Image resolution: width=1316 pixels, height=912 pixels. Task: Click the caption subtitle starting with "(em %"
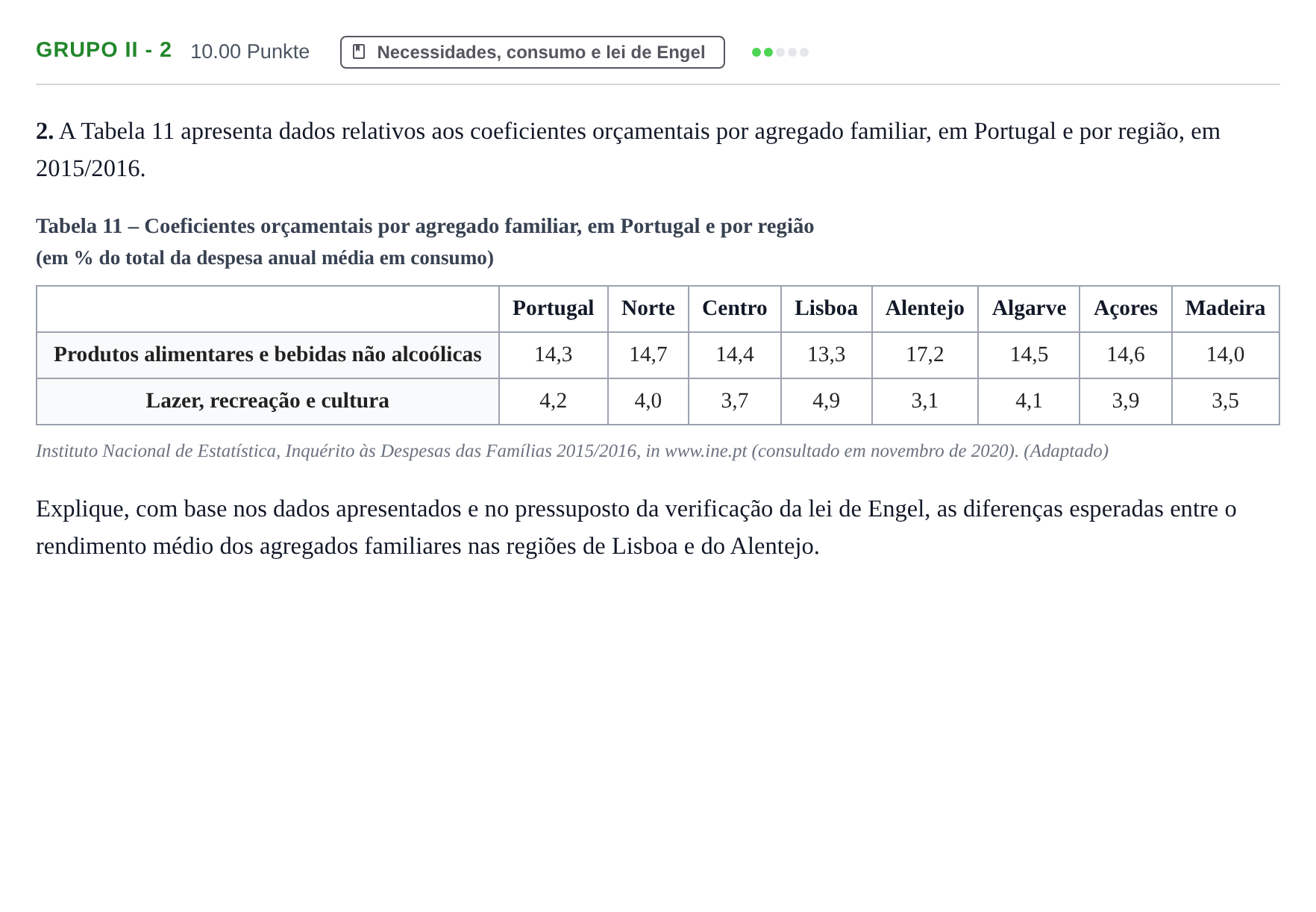[x=265, y=258]
